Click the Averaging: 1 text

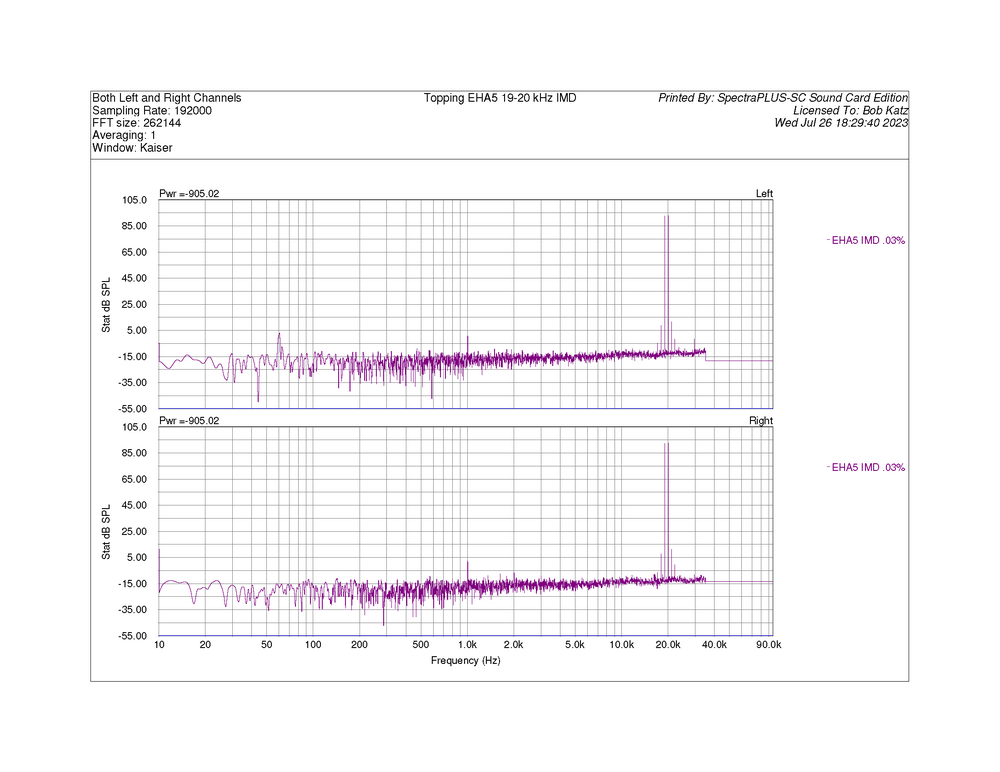pyautogui.click(x=124, y=135)
